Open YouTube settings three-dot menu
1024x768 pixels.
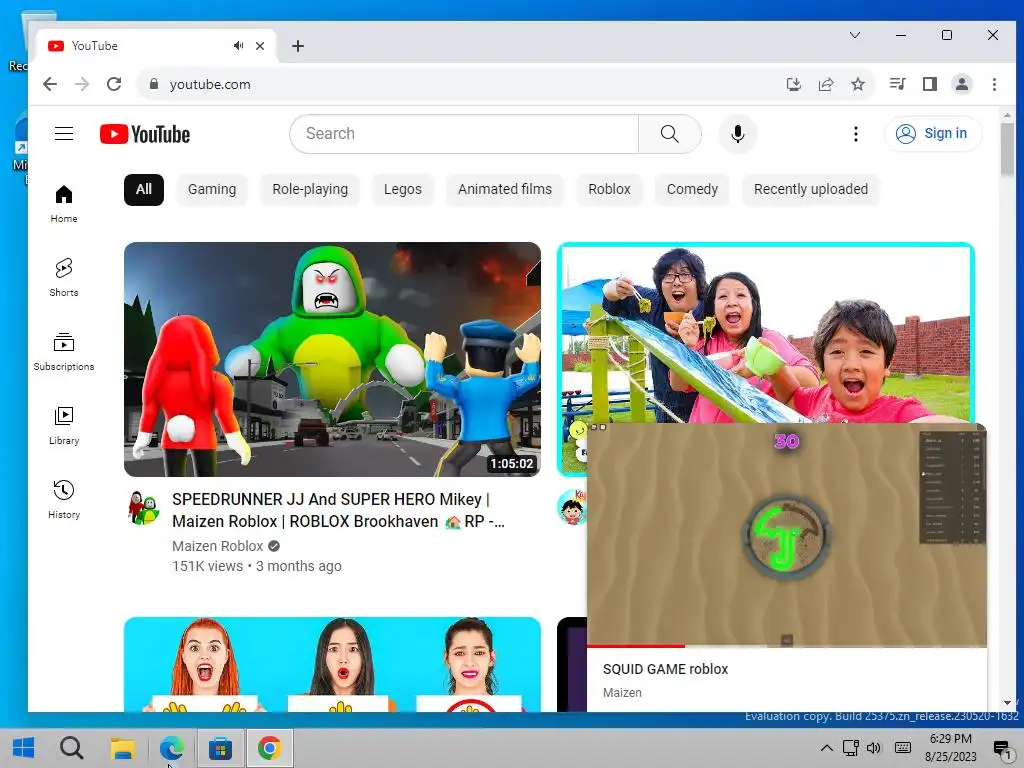[856, 134]
